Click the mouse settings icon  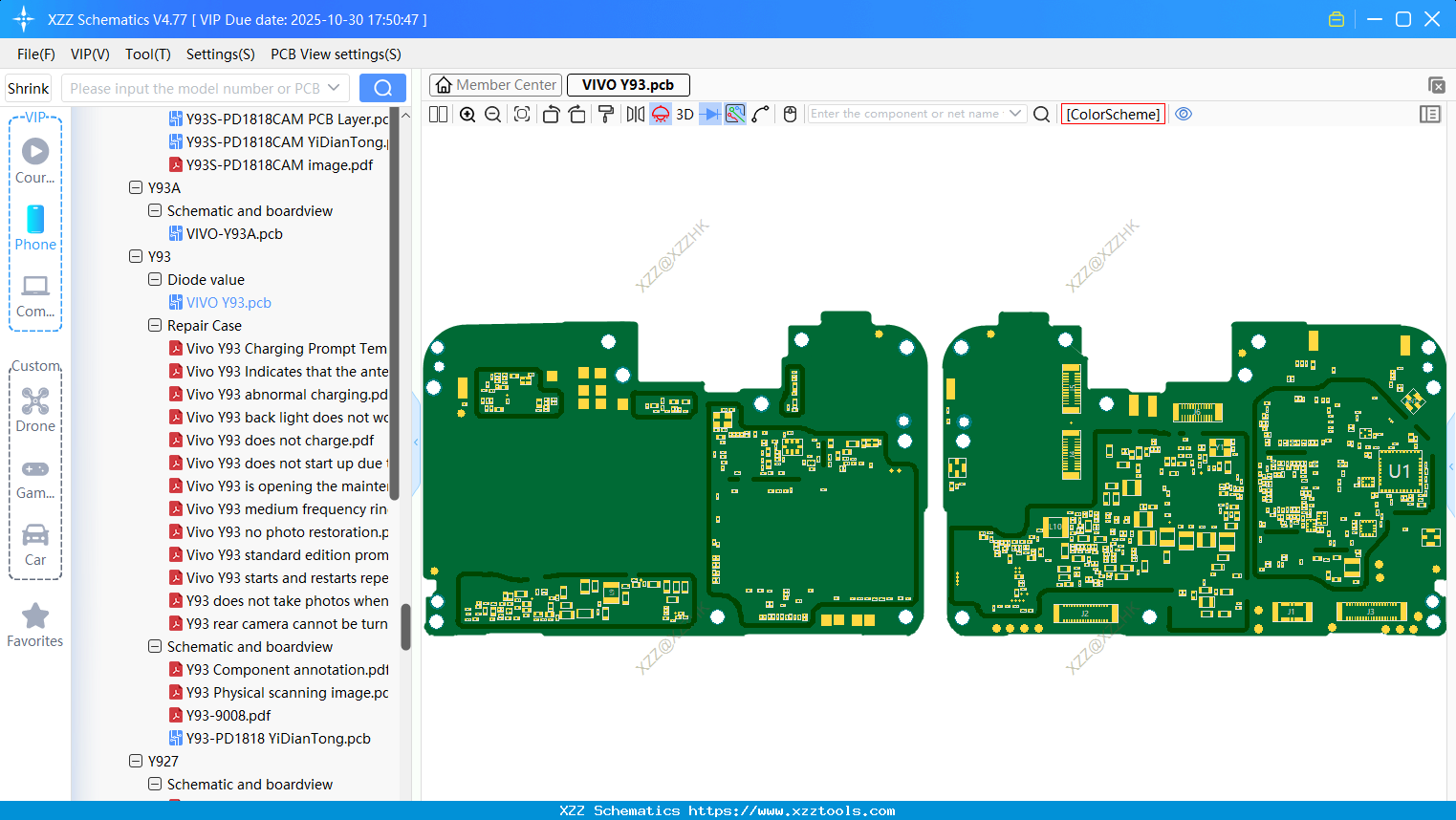coord(790,114)
